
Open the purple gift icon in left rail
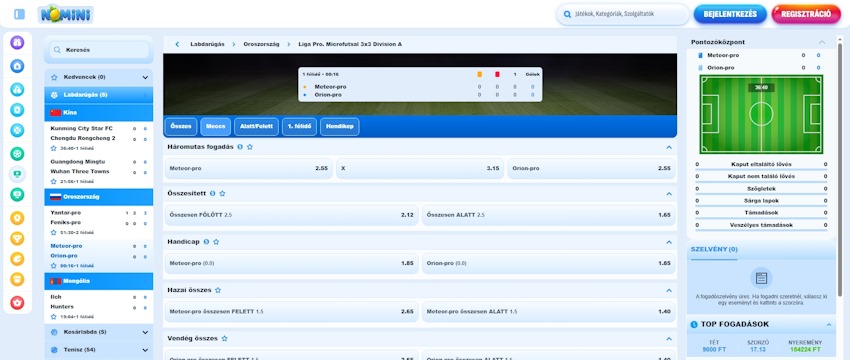[17, 42]
